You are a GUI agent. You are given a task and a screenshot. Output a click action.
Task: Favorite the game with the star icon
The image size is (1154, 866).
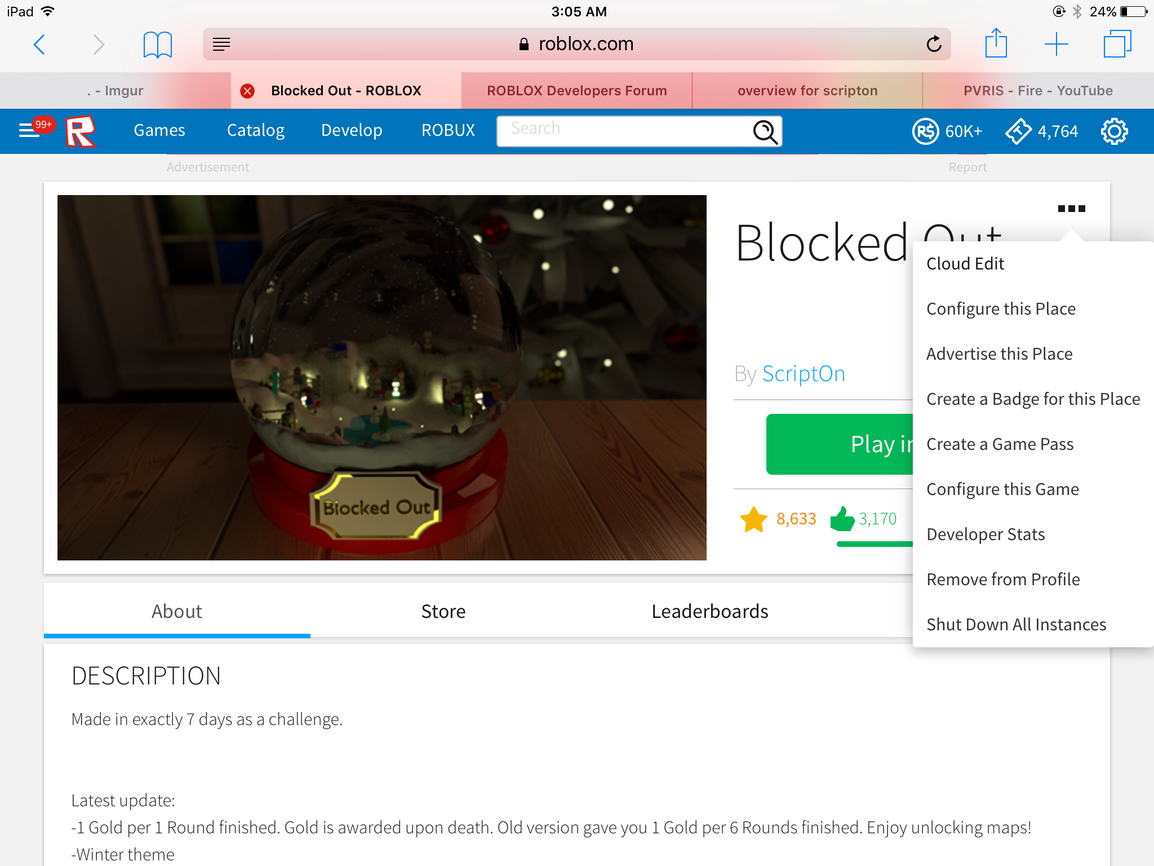coord(754,519)
